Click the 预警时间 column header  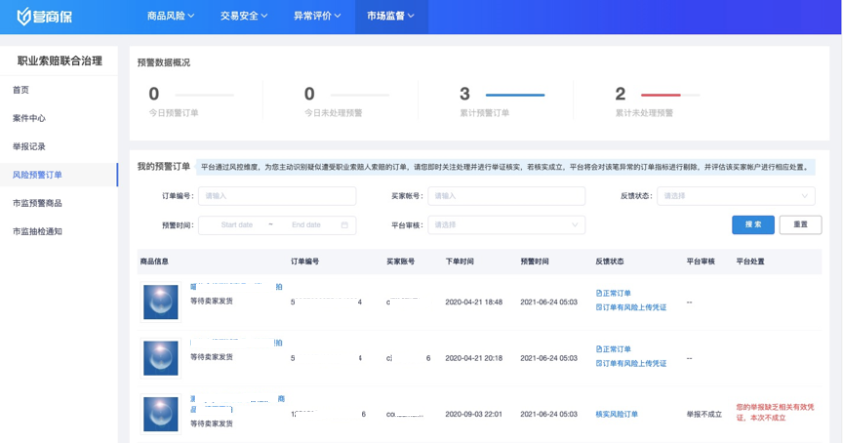[534, 261]
